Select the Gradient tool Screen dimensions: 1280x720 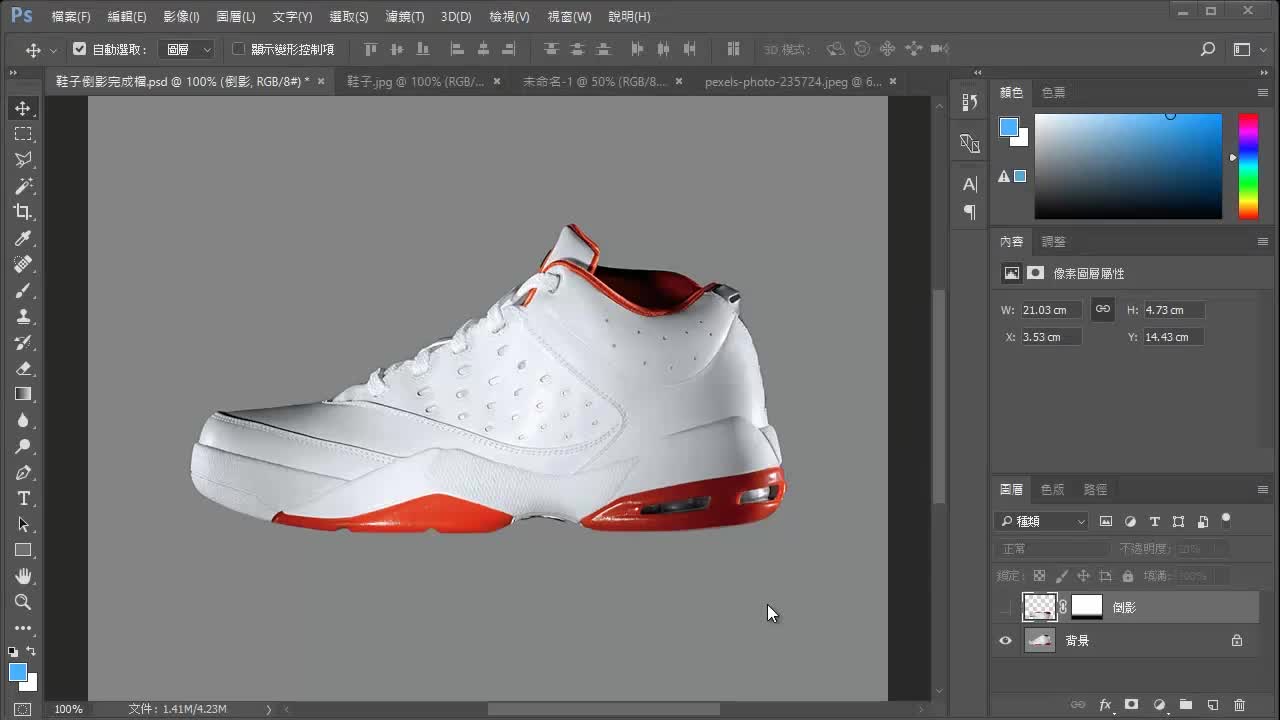tap(23, 394)
